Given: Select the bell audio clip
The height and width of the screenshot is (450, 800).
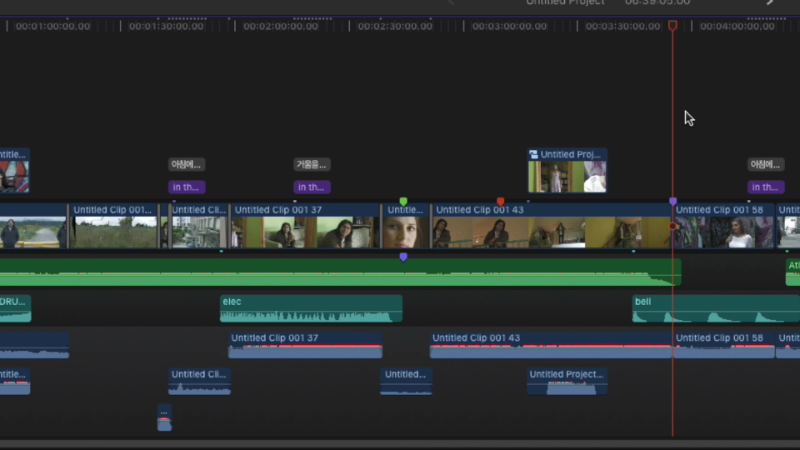Looking at the screenshot, I should pyautogui.click(x=715, y=309).
